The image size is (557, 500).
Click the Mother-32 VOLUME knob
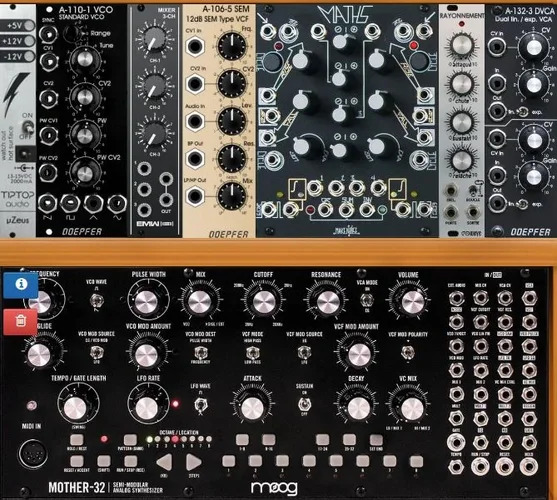pos(412,301)
